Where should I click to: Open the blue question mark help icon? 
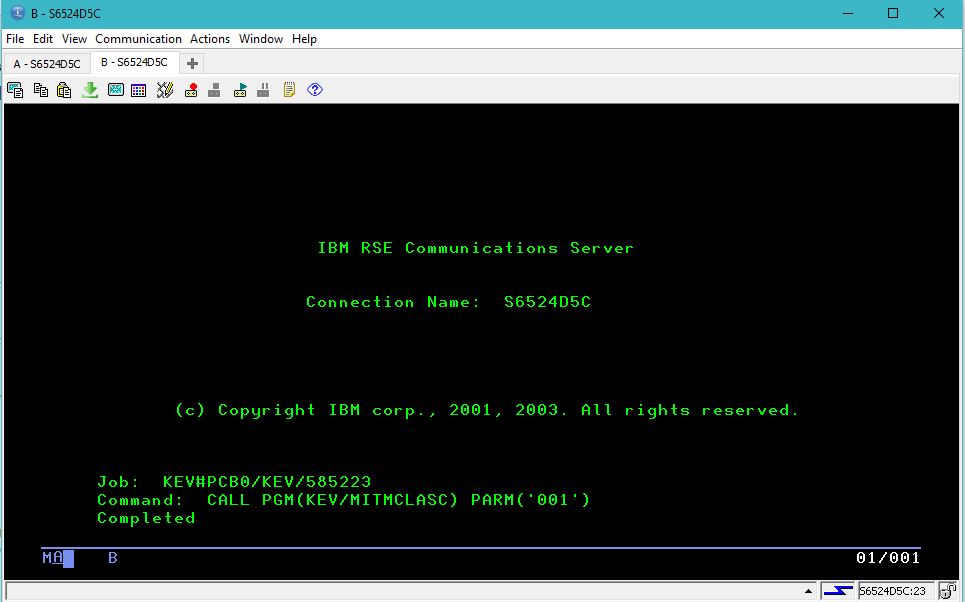(x=315, y=90)
